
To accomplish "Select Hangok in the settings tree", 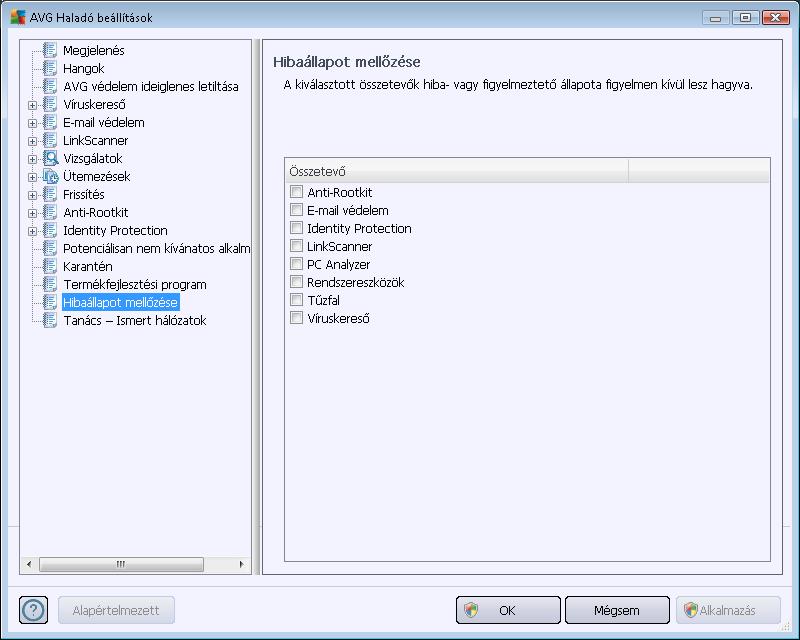I will point(84,68).
